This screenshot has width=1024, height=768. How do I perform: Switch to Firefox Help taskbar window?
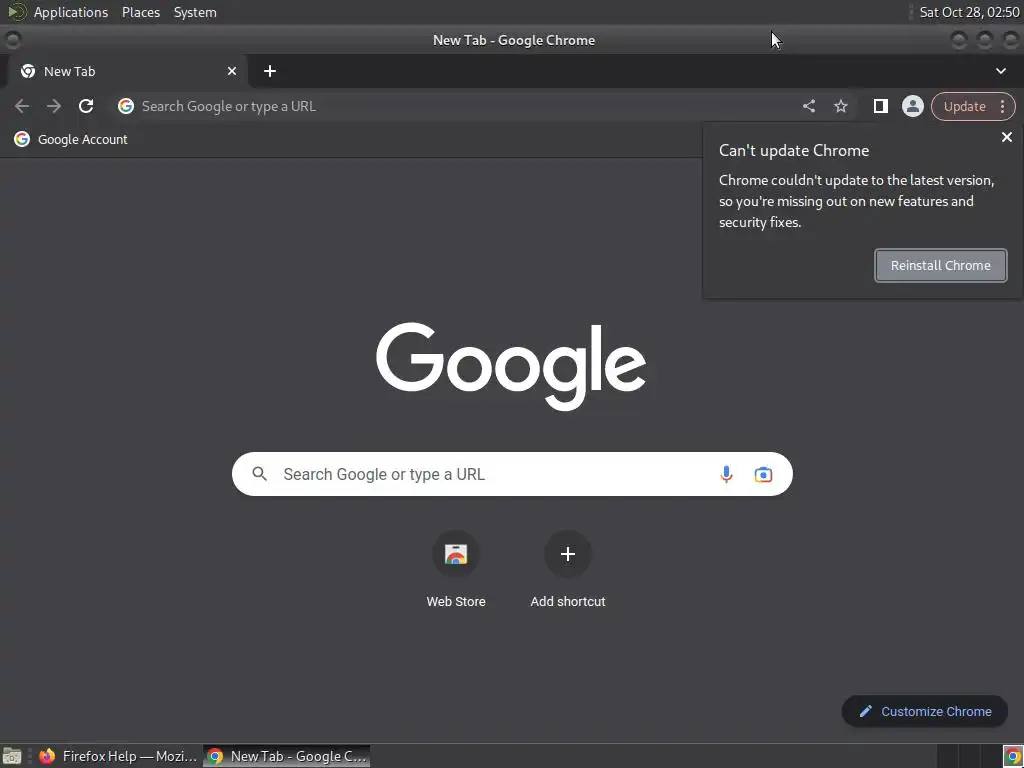pos(118,756)
